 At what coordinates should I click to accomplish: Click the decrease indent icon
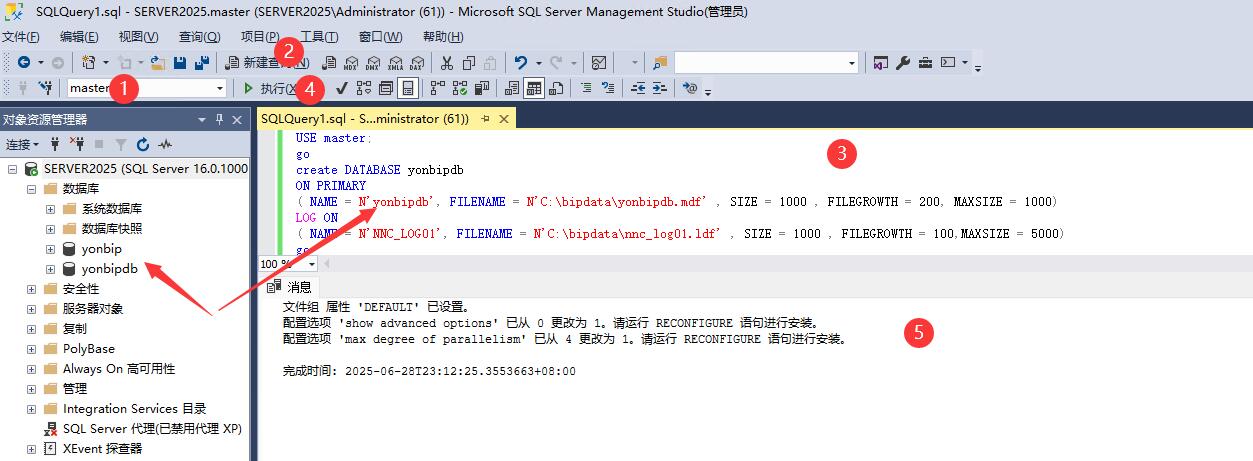pos(638,88)
